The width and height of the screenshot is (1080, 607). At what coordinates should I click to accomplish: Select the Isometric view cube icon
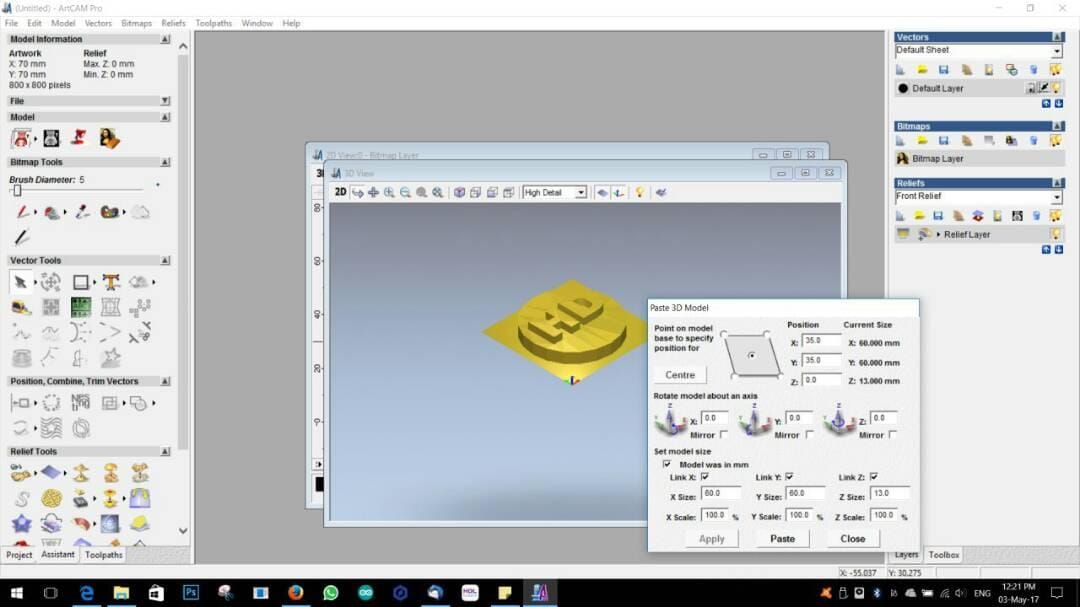[459, 192]
